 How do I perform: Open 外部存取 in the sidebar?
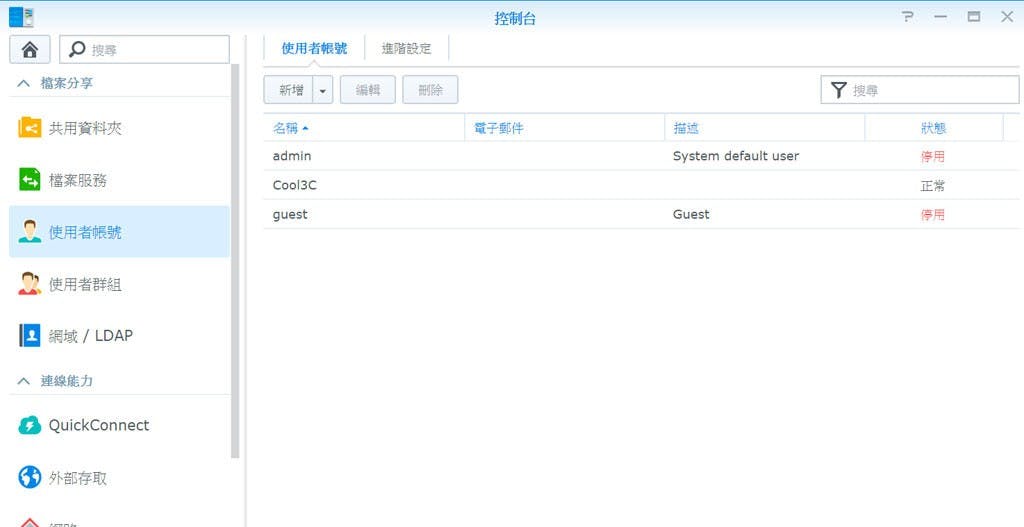(x=119, y=477)
